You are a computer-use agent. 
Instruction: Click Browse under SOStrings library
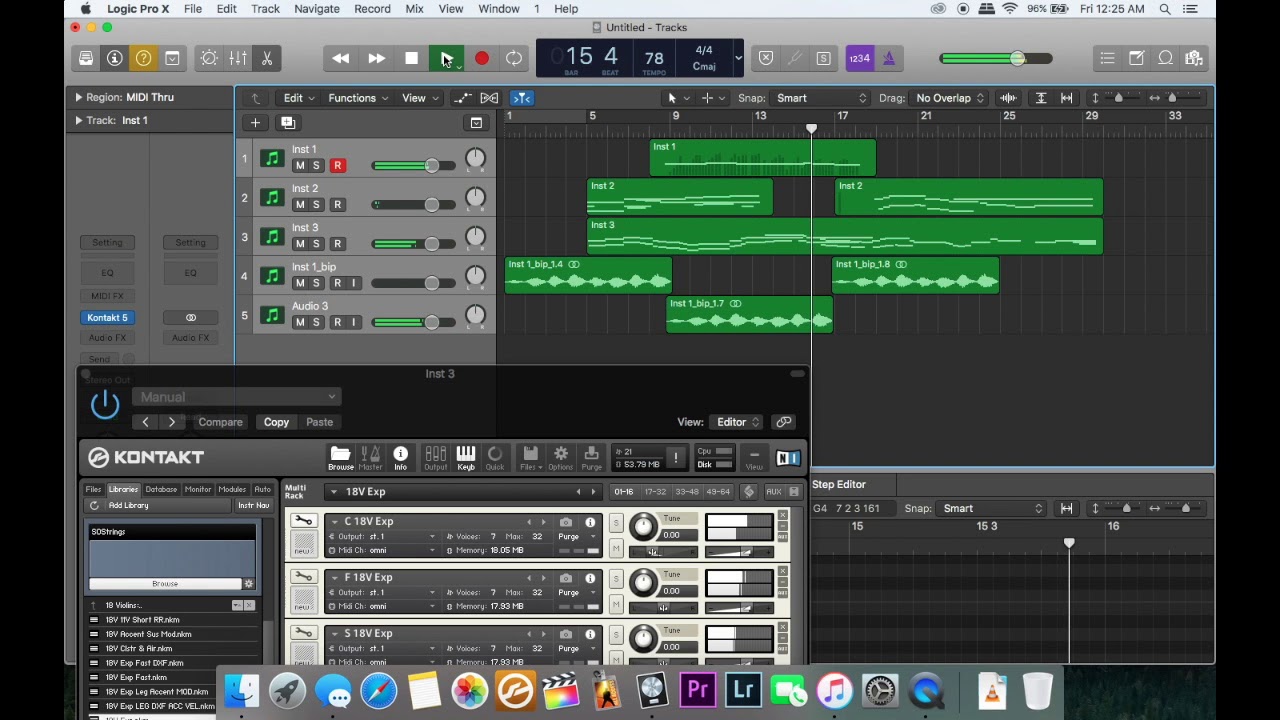coord(165,584)
